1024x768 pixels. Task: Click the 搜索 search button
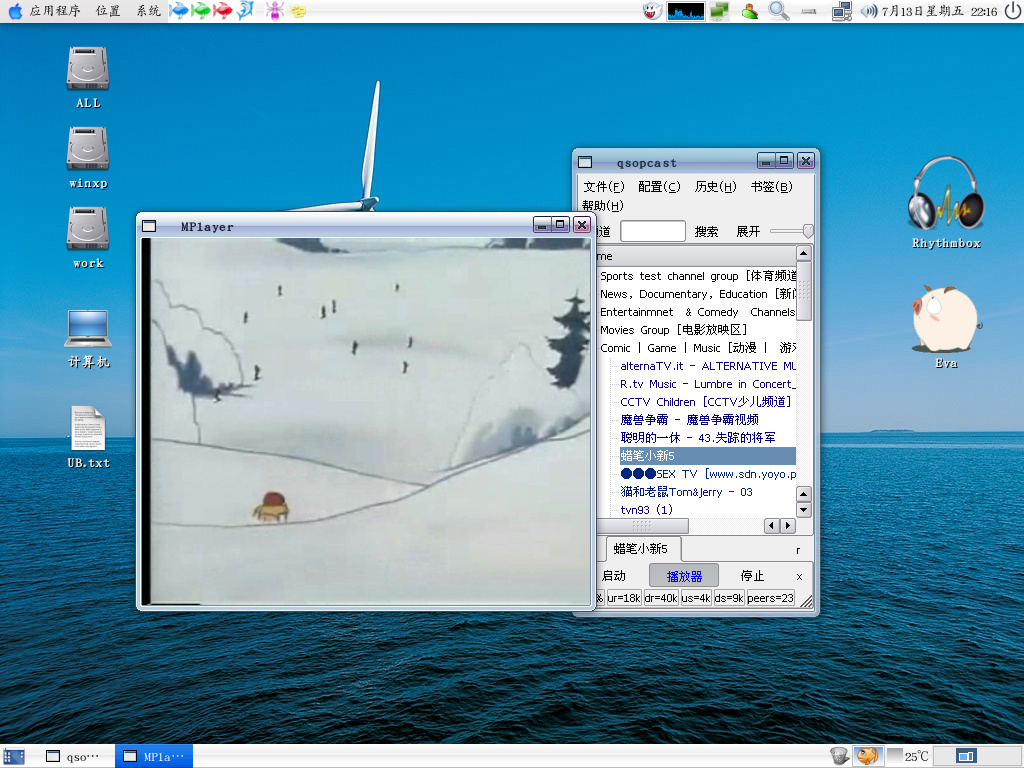[706, 232]
